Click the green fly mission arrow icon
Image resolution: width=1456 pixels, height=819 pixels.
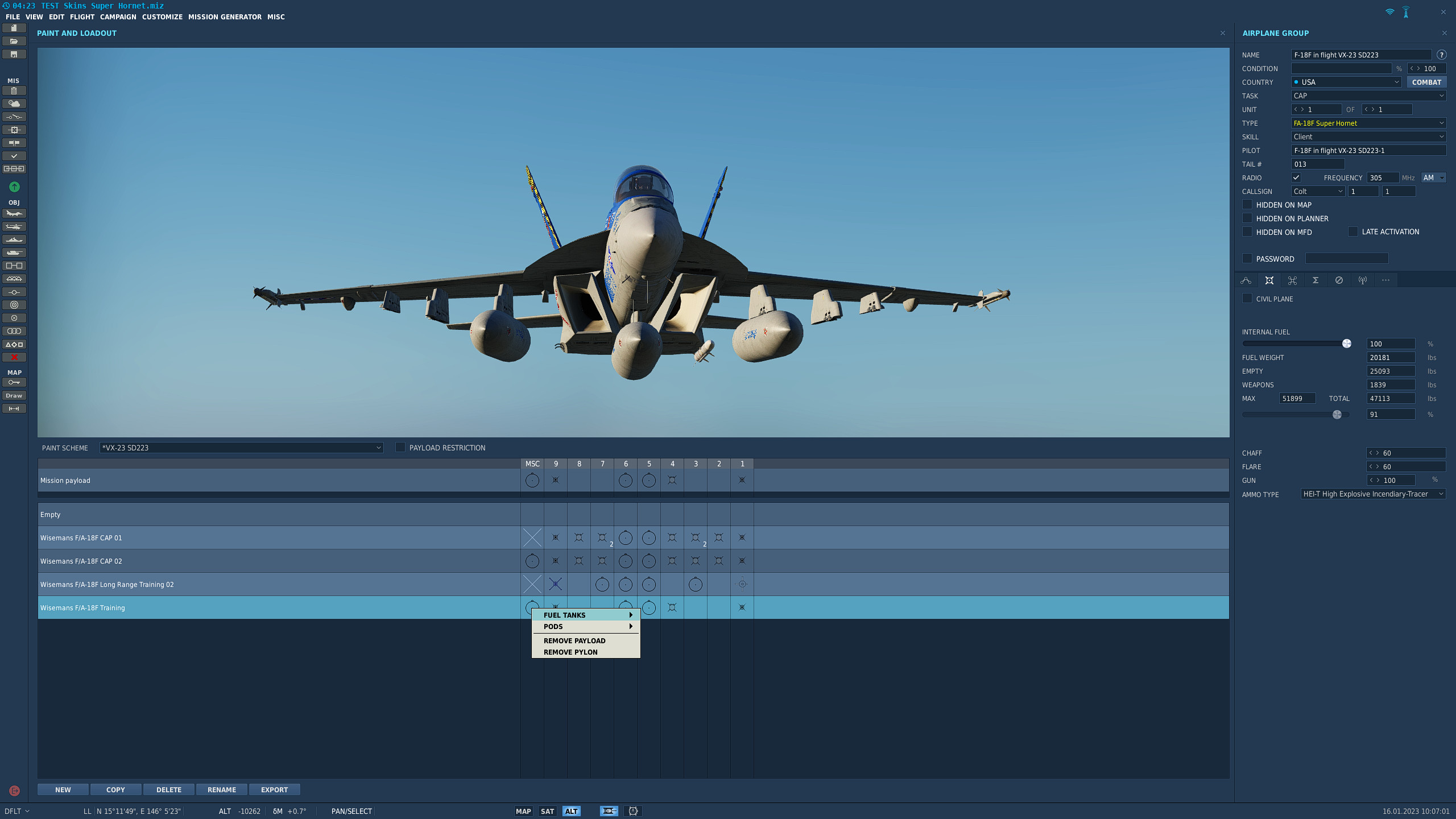14,187
